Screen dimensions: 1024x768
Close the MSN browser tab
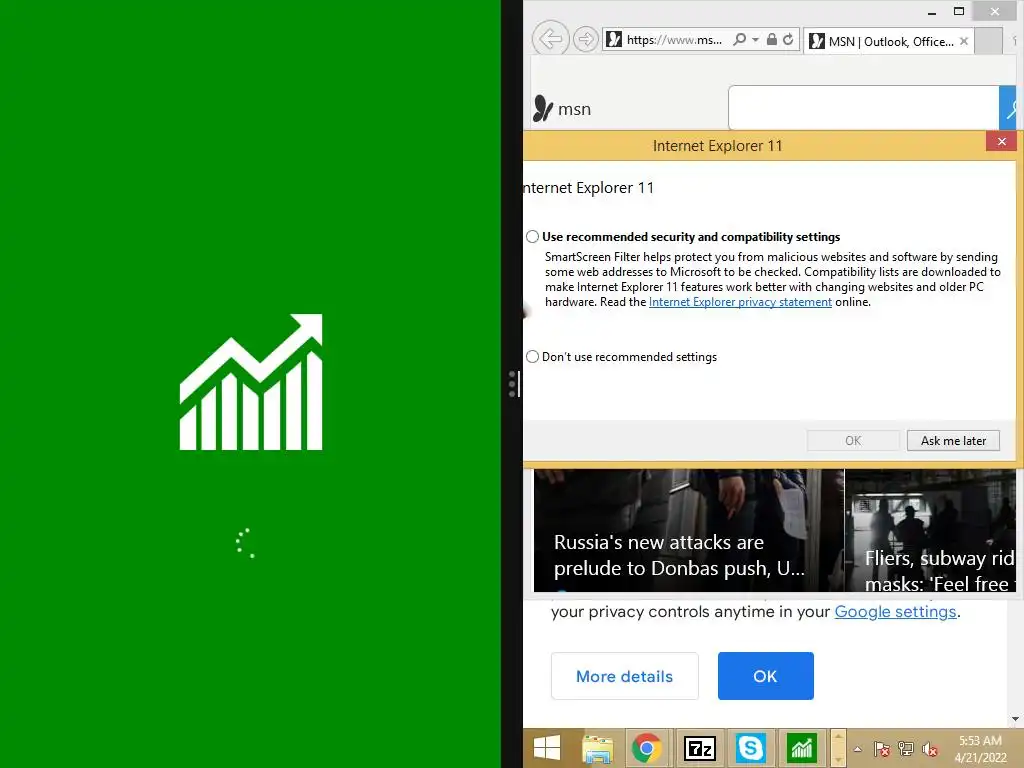click(964, 41)
